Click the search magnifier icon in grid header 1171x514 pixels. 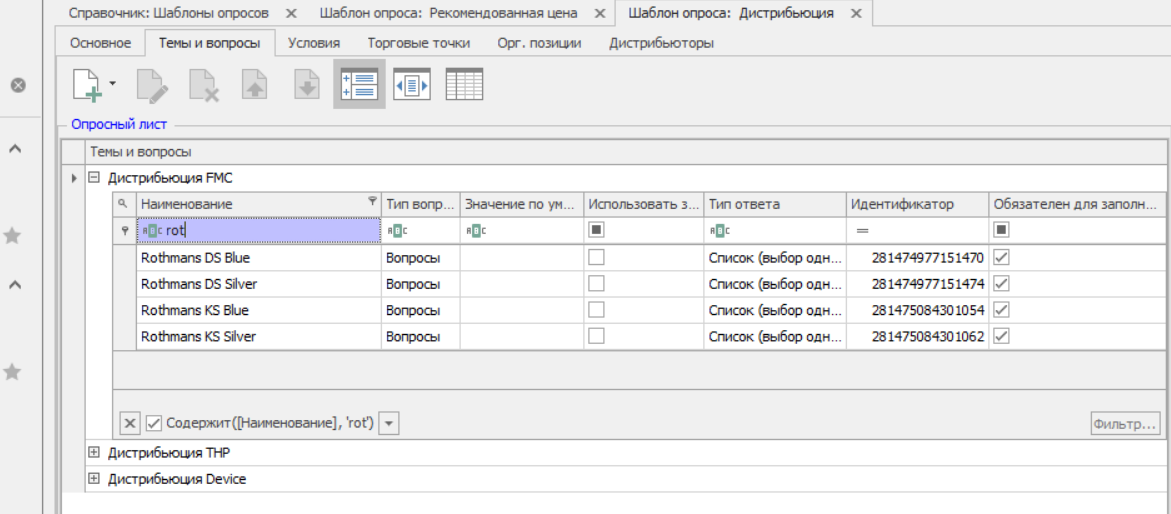(x=124, y=203)
